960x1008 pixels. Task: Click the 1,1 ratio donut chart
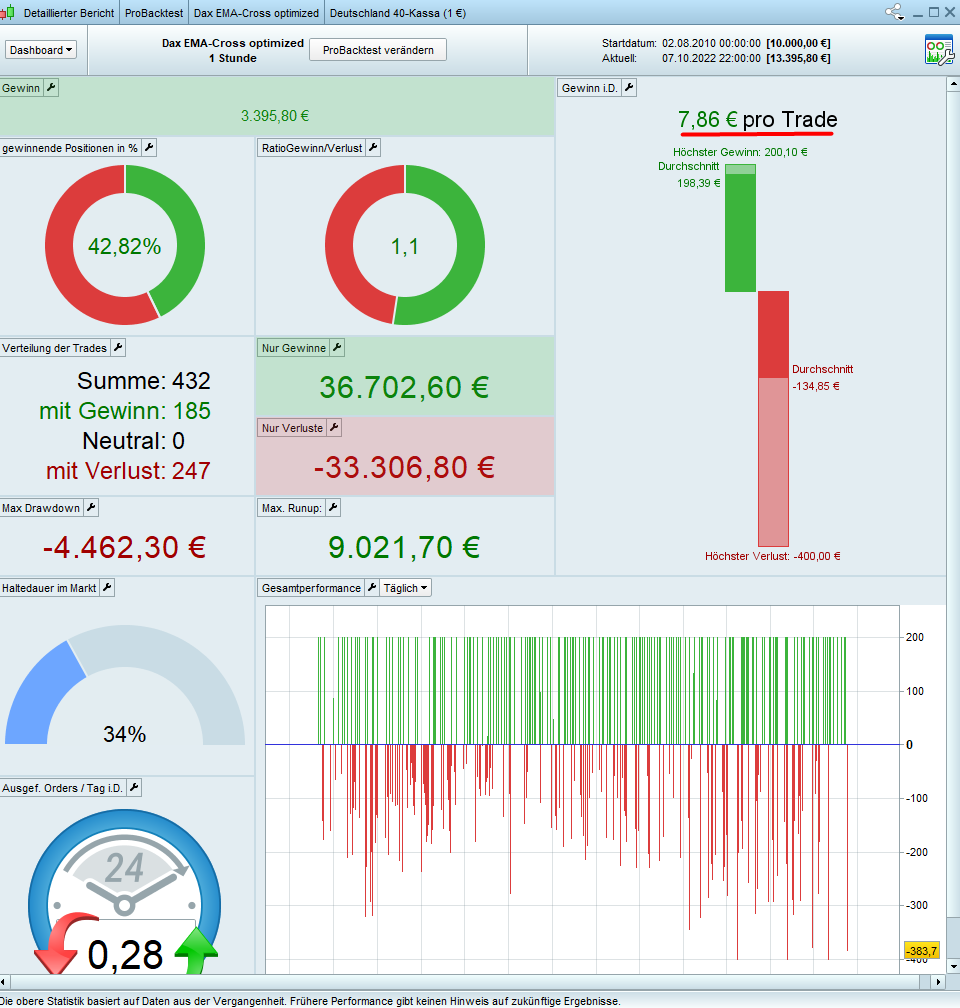[x=404, y=245]
